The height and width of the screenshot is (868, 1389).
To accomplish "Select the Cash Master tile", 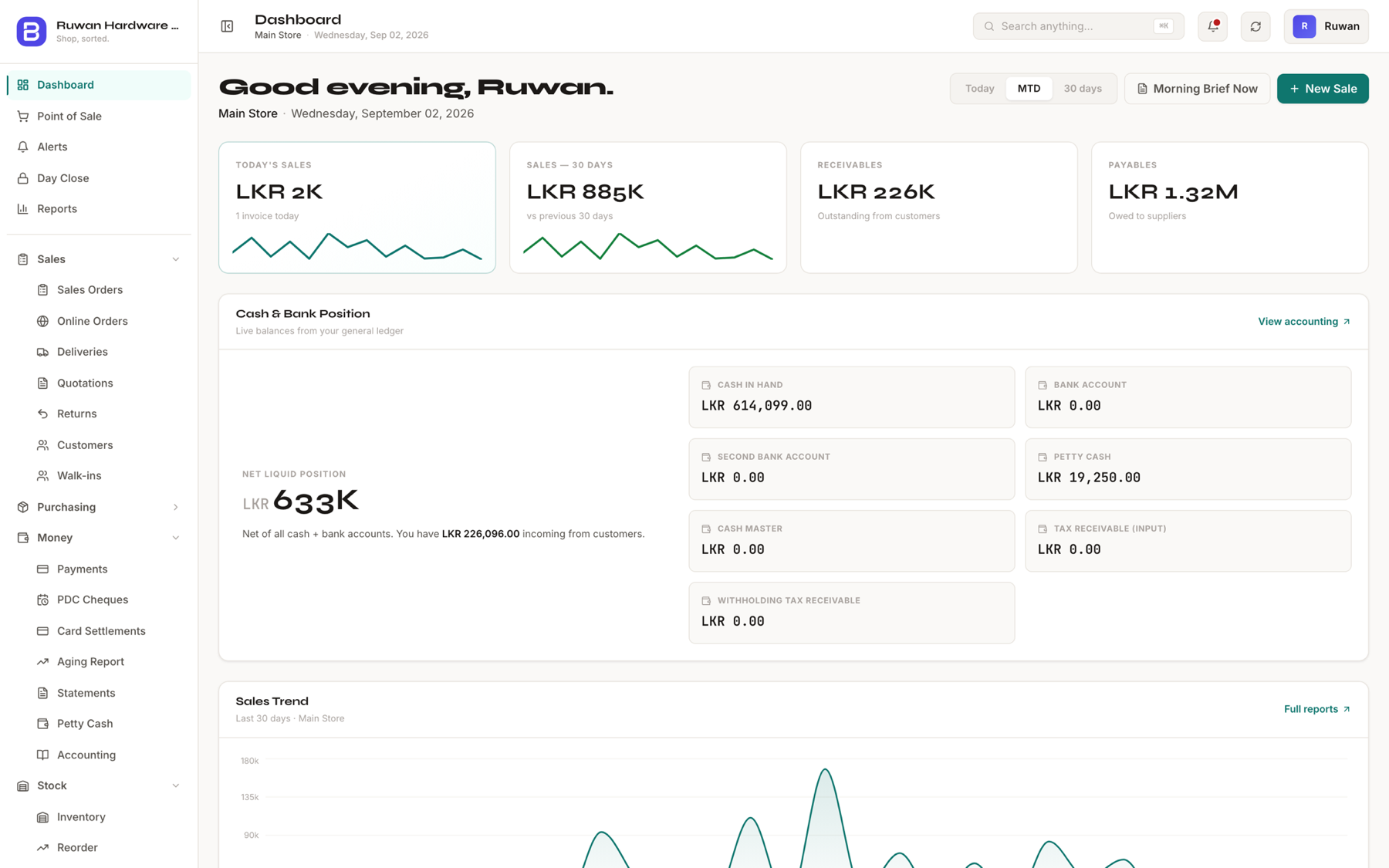I will click(852, 541).
